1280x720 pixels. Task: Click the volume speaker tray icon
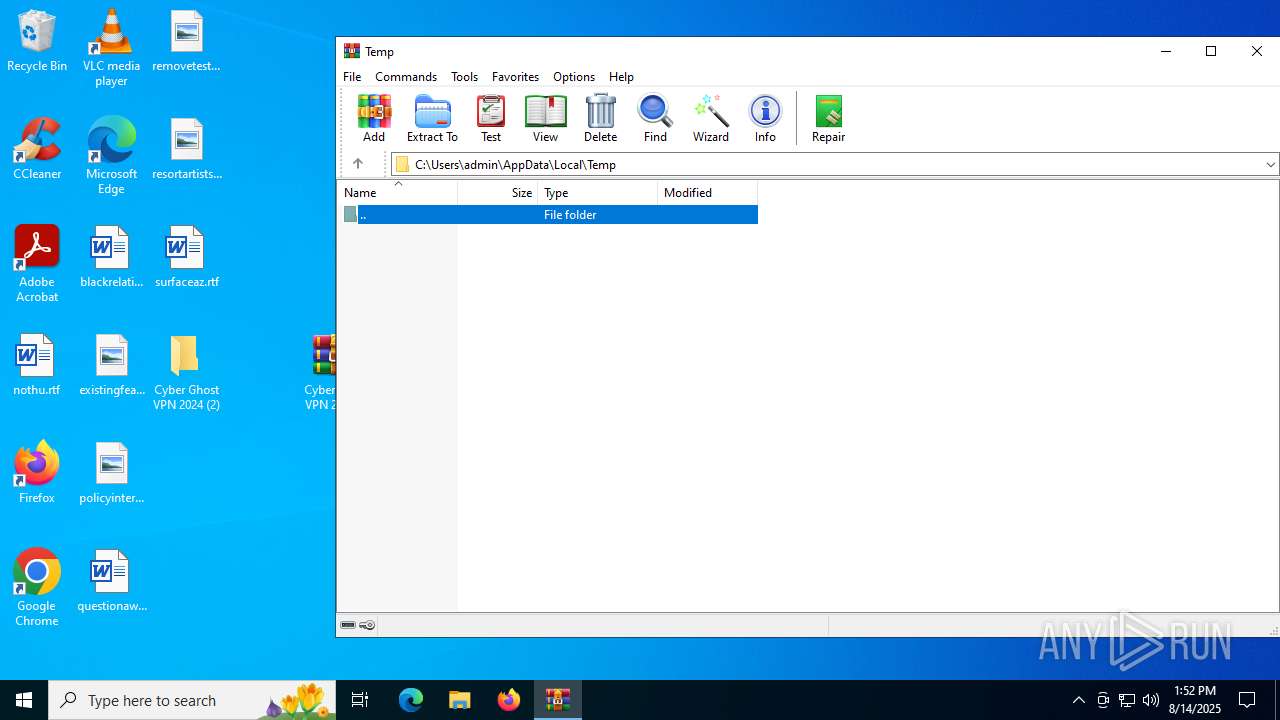pos(1151,700)
